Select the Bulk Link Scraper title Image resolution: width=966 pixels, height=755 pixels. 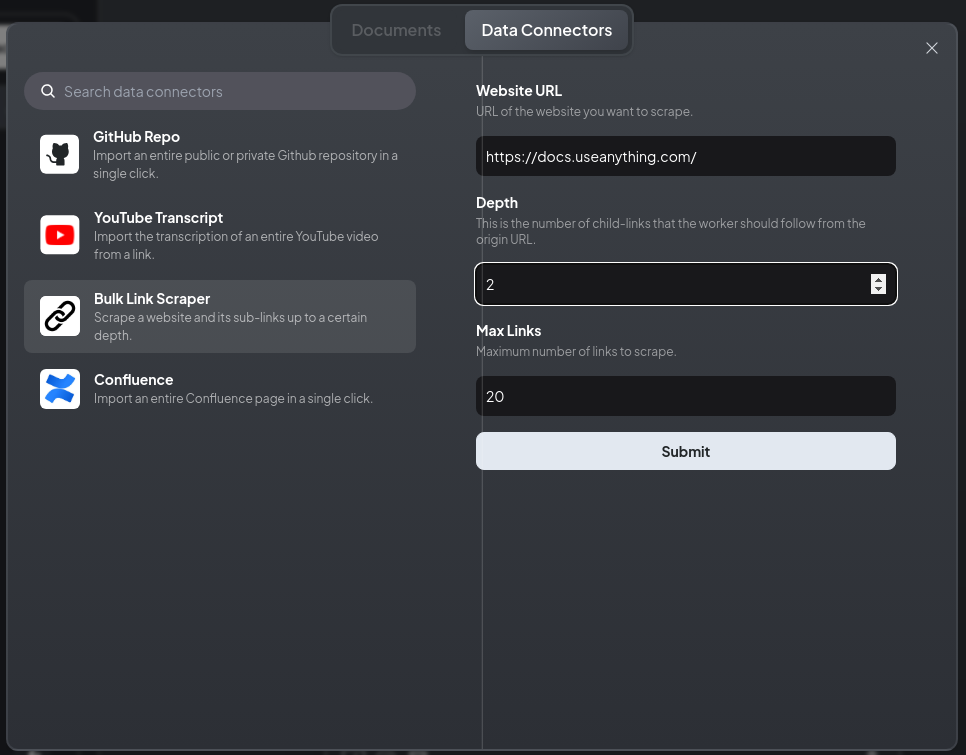click(152, 299)
